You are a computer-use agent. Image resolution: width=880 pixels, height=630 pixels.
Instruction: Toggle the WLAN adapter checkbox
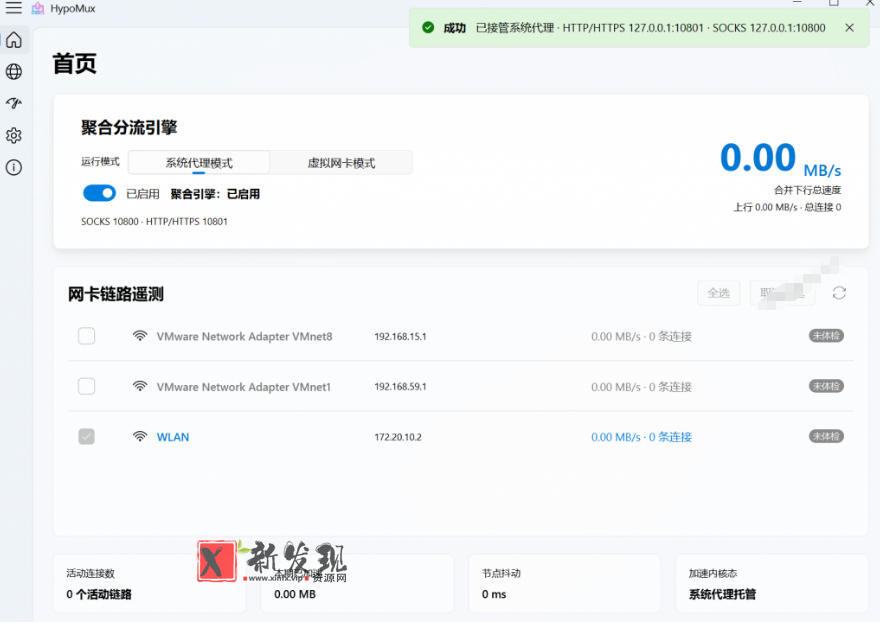coord(86,436)
